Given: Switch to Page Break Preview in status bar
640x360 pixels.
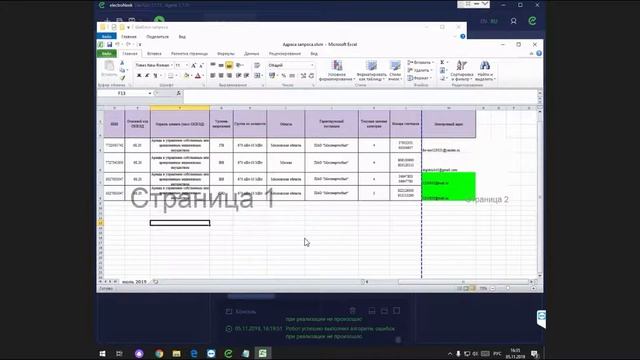Looking at the screenshot, I should pos(472,289).
